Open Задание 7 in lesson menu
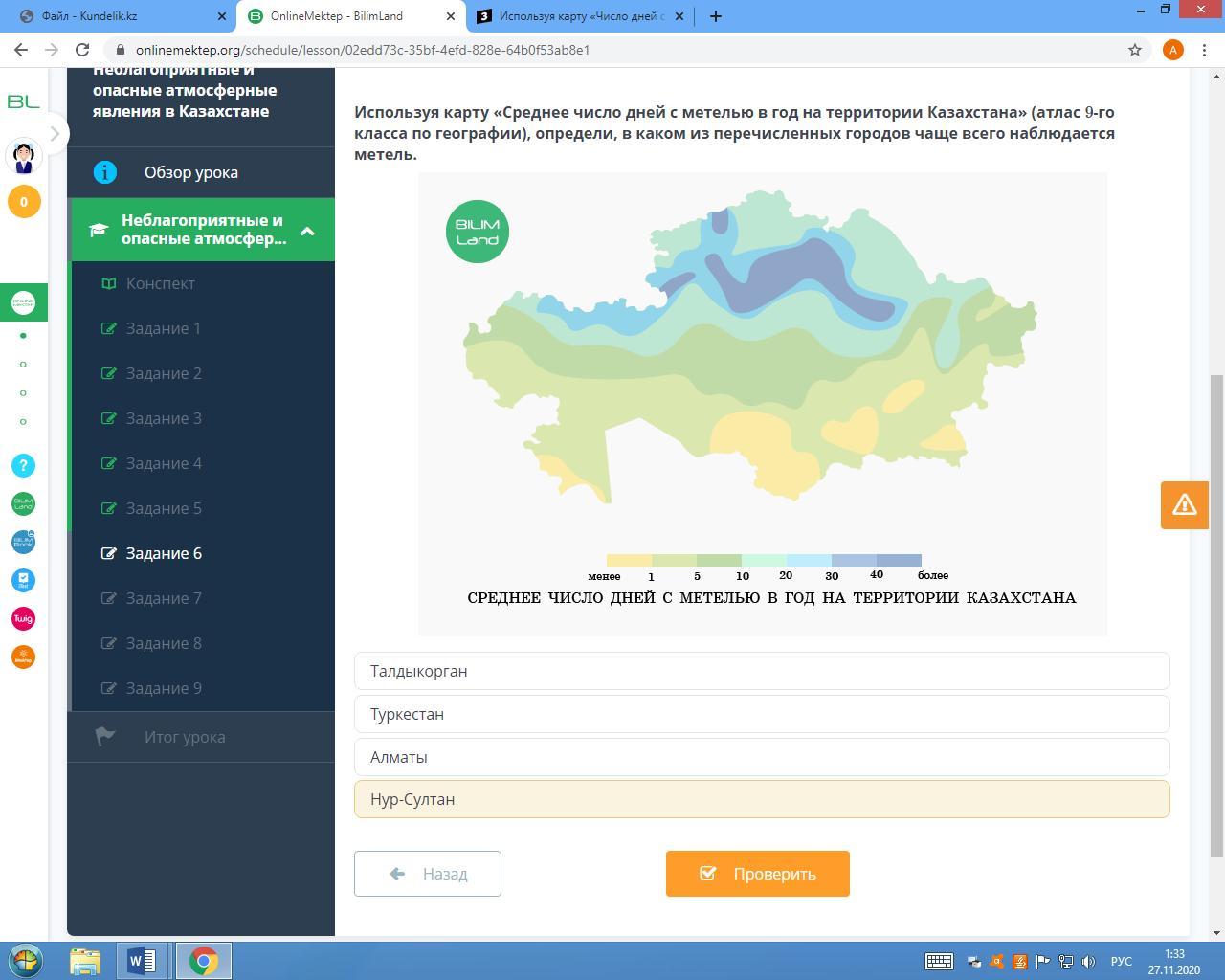 [164, 598]
